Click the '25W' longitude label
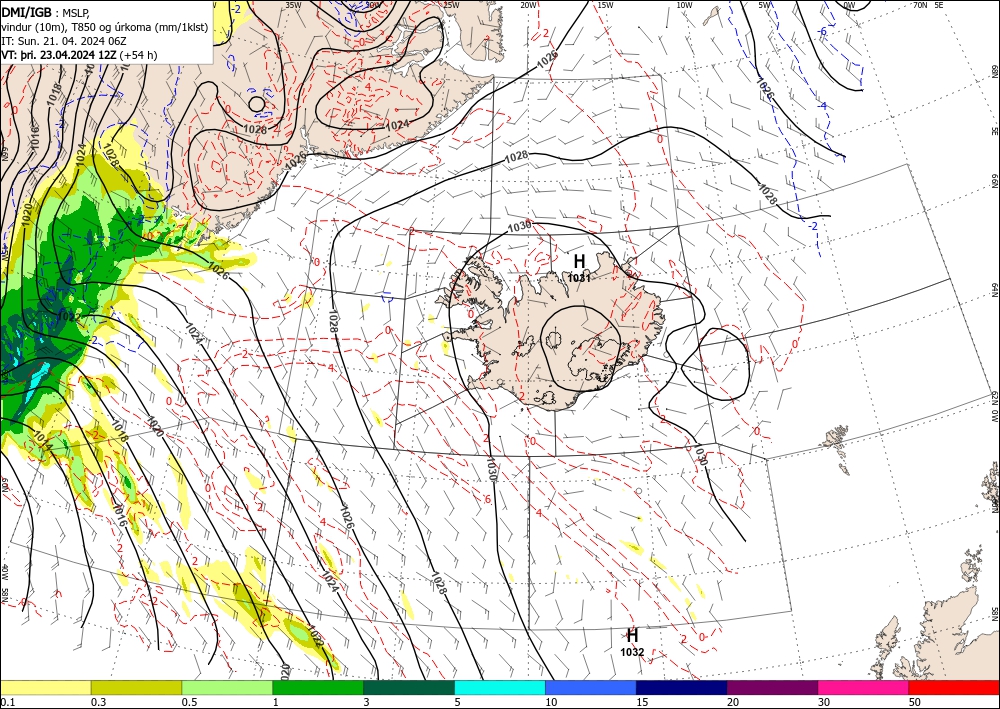Image resolution: width=1000 pixels, height=709 pixels. coord(451,4)
